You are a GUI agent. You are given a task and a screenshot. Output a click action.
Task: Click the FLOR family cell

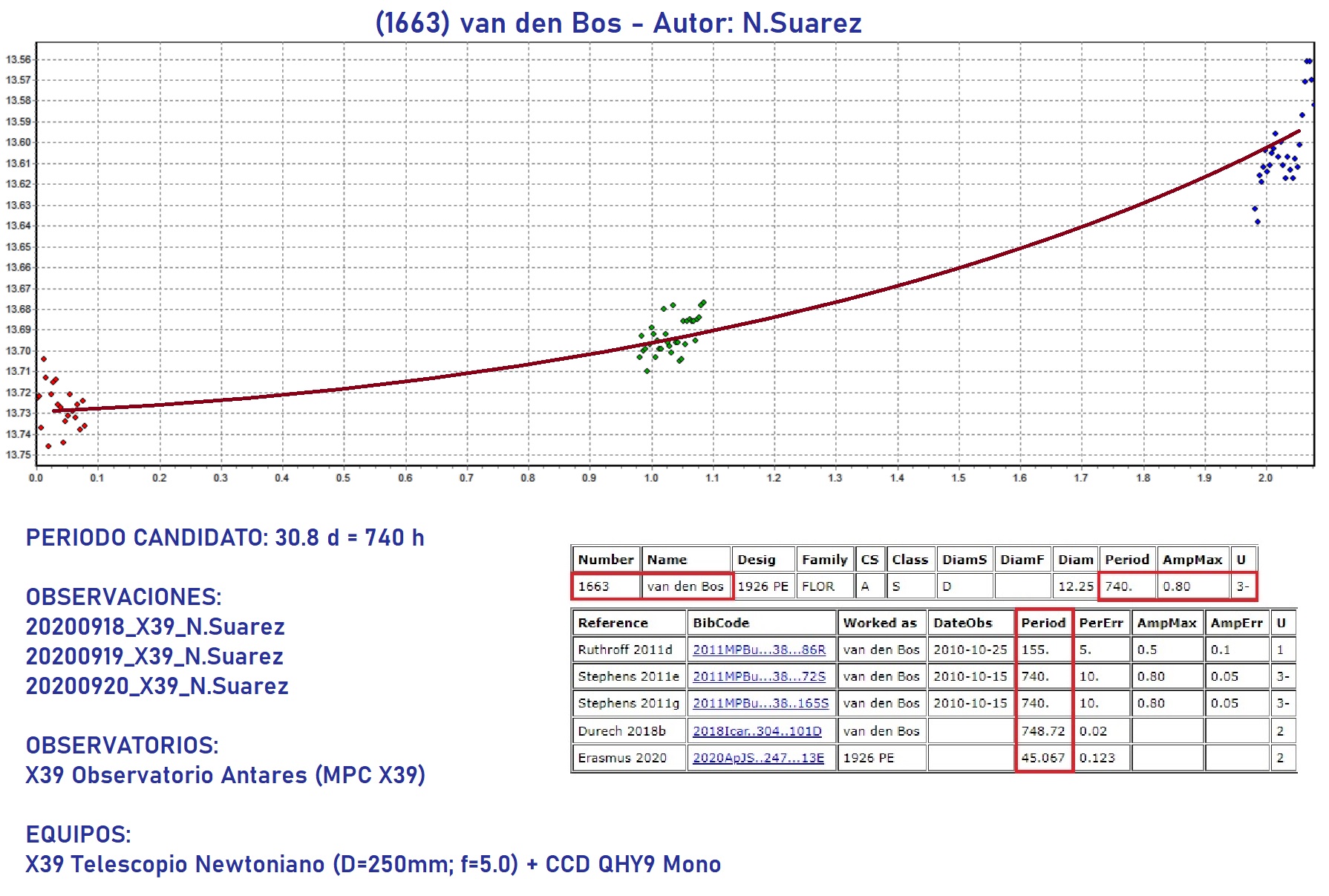pyautogui.click(x=818, y=586)
